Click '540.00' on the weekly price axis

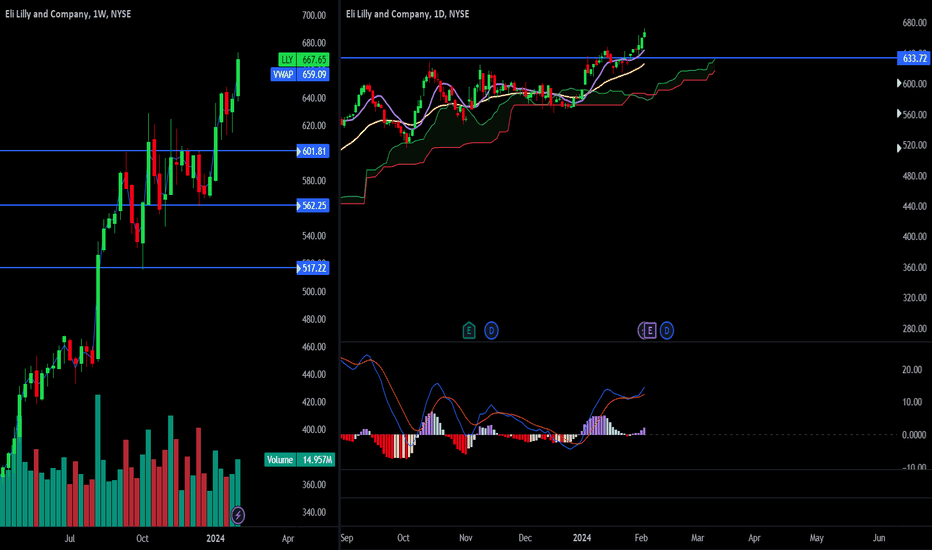coord(314,236)
